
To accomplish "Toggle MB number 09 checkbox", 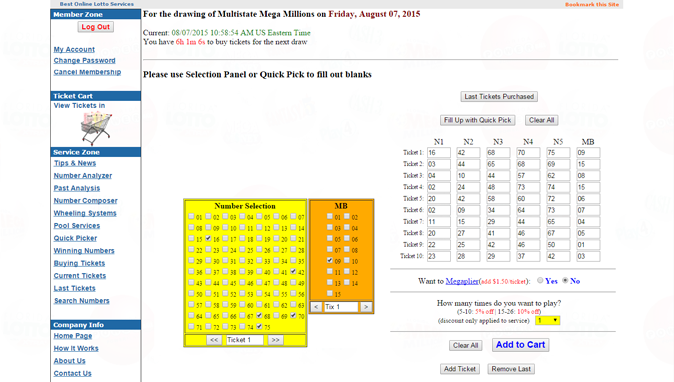I will pos(330,260).
